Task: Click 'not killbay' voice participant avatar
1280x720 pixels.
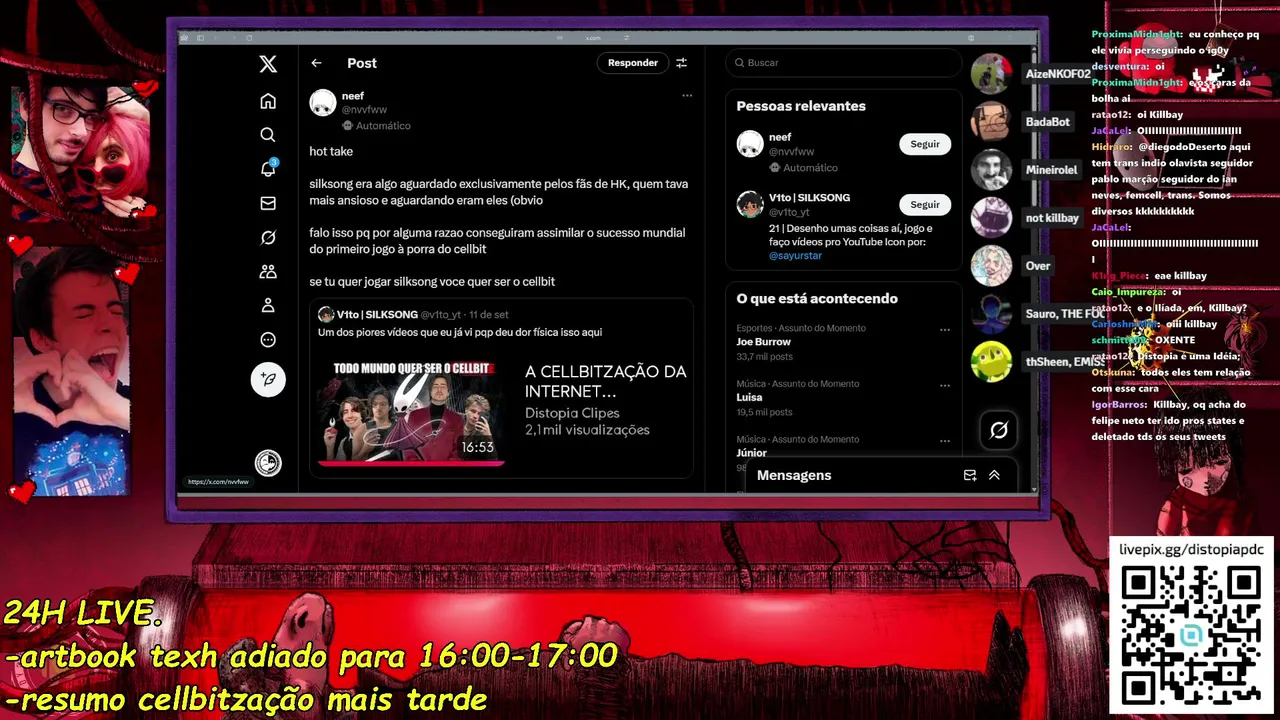Action: point(991,218)
